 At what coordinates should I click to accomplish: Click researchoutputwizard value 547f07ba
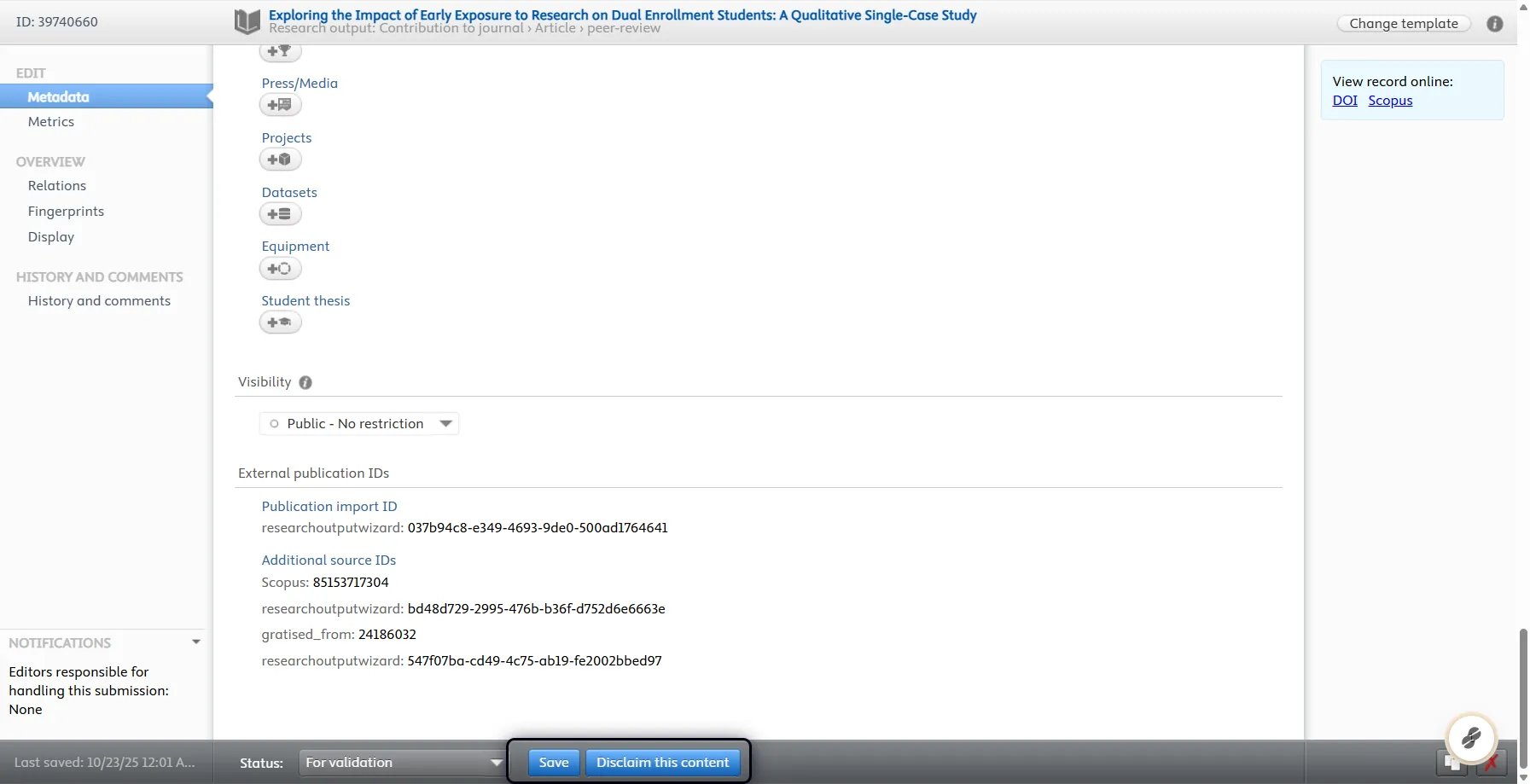tap(534, 661)
